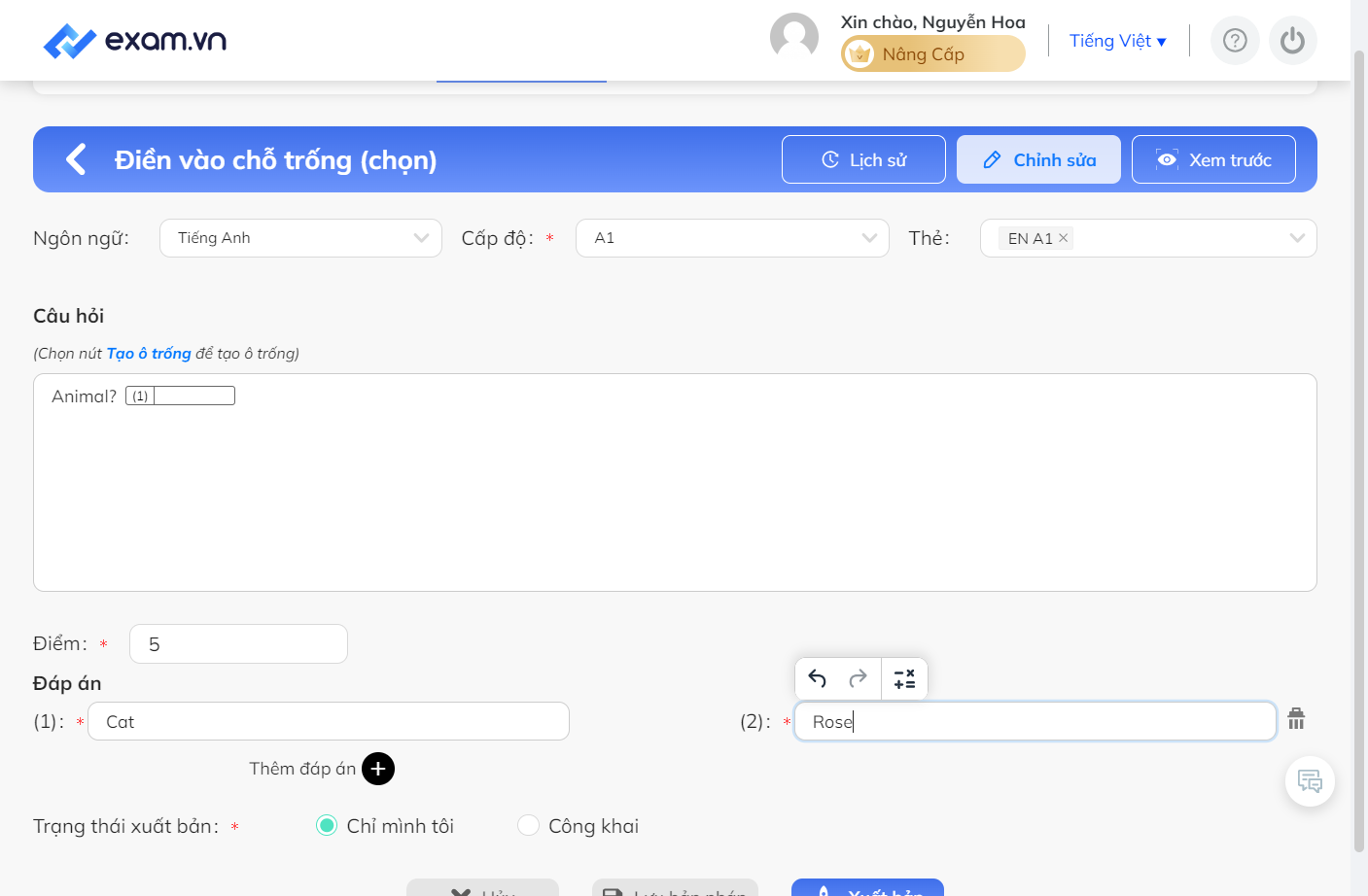Add an answer with the plus icon
This screenshot has width=1368, height=896.
click(x=378, y=769)
